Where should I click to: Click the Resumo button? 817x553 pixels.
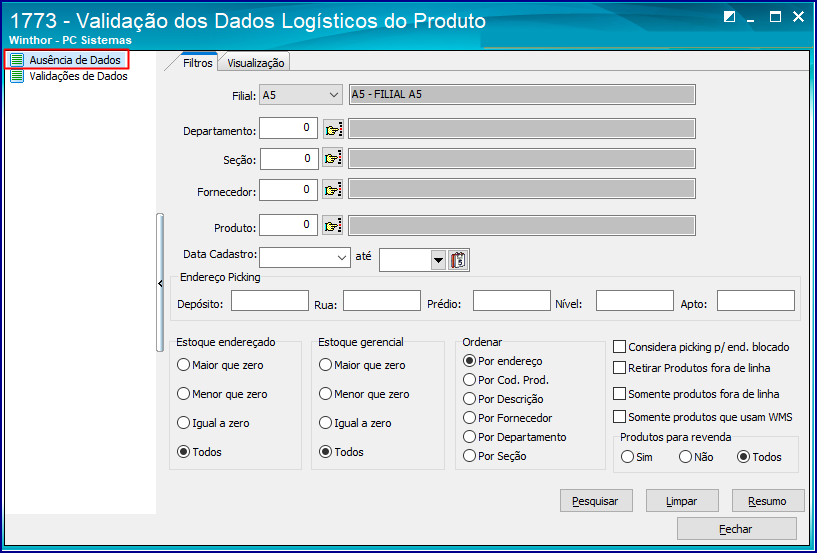pyautogui.click(x=768, y=501)
